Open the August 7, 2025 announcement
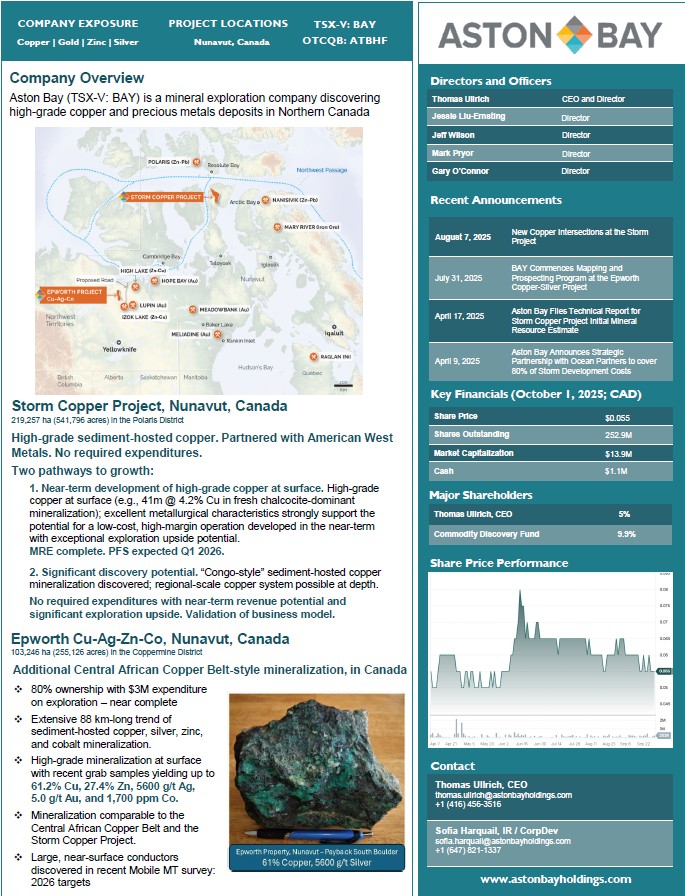 coord(579,237)
